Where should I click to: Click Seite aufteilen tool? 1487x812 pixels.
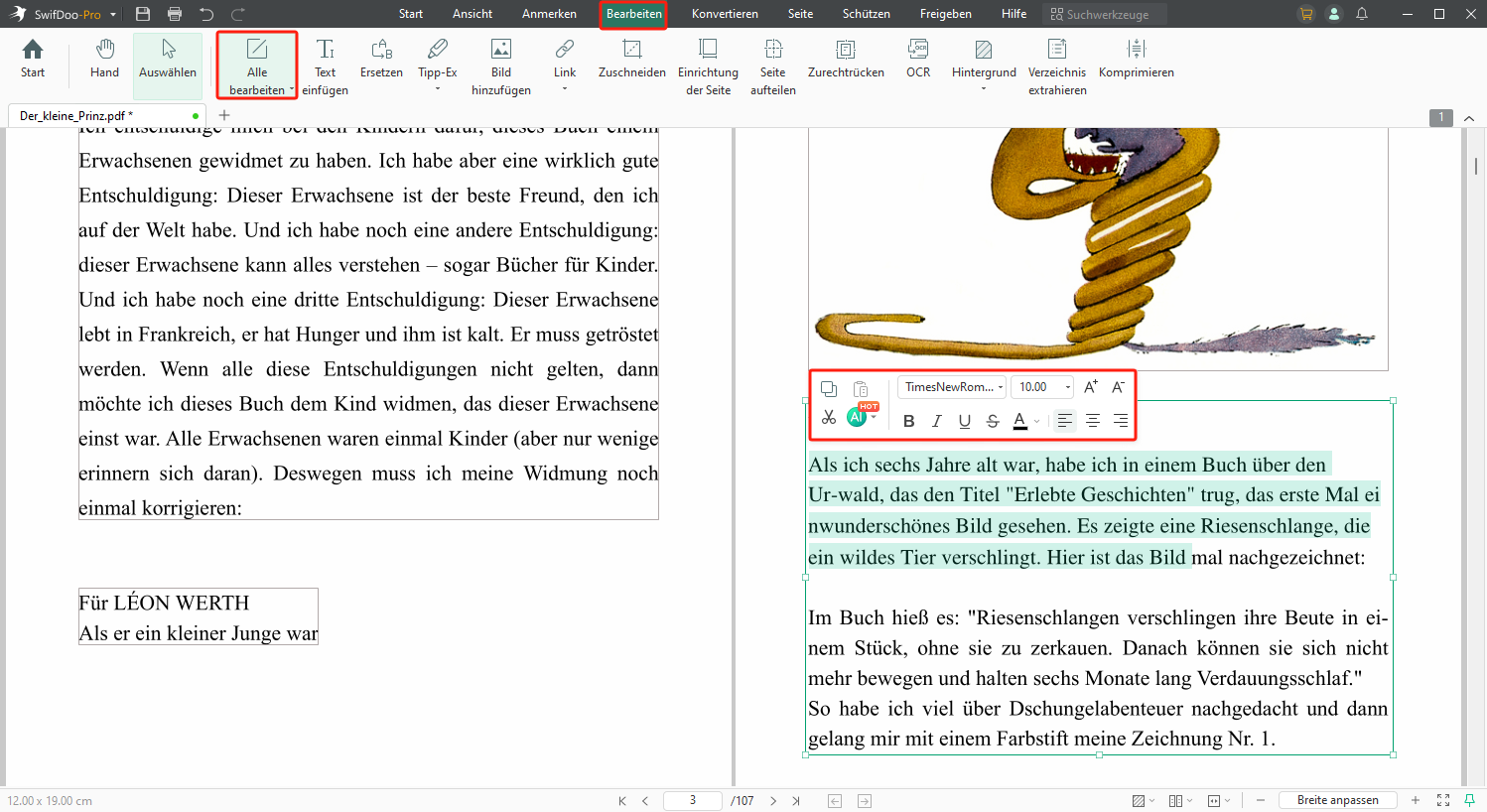(772, 67)
